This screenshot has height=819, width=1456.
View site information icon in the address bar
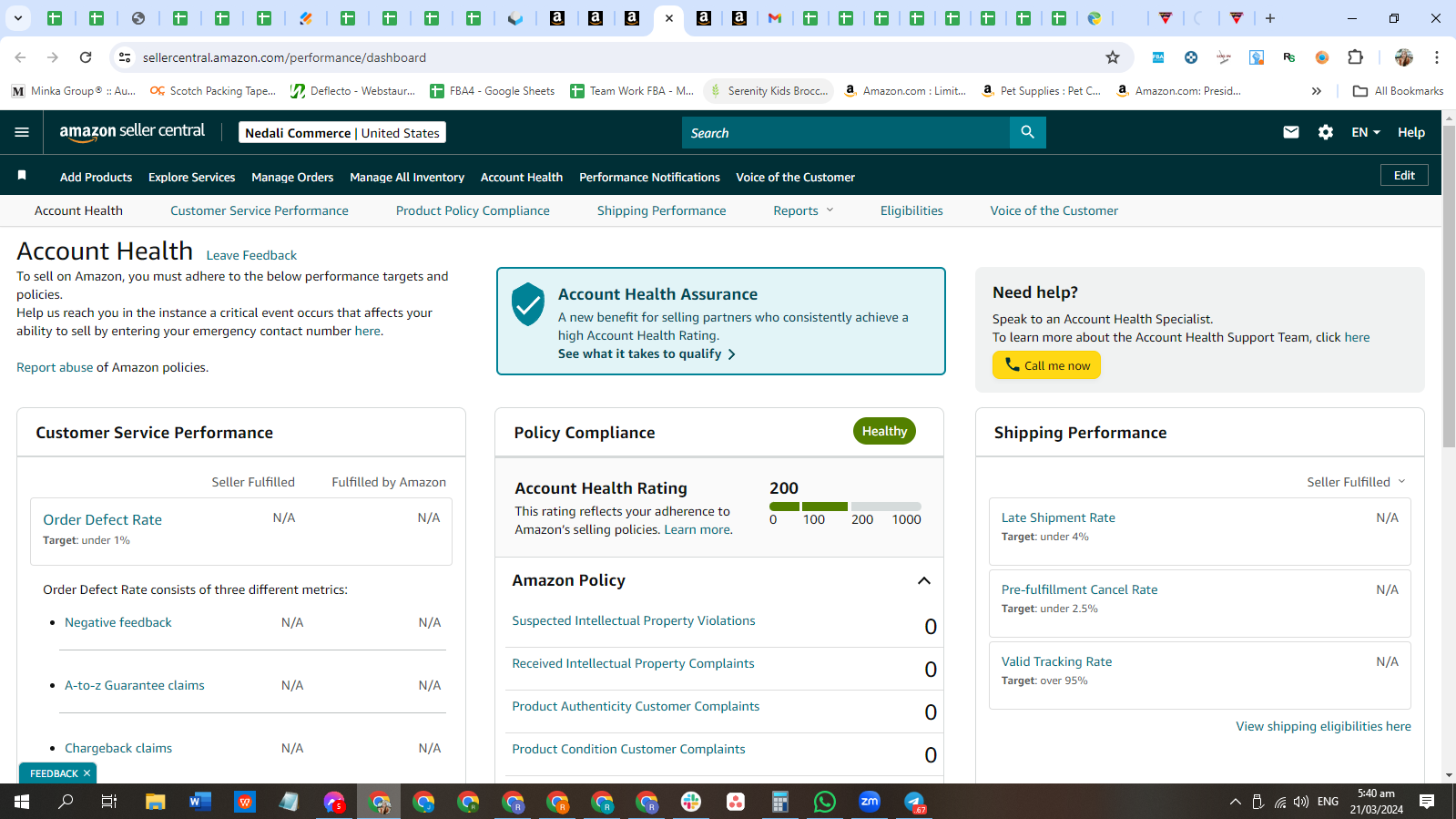125,57
